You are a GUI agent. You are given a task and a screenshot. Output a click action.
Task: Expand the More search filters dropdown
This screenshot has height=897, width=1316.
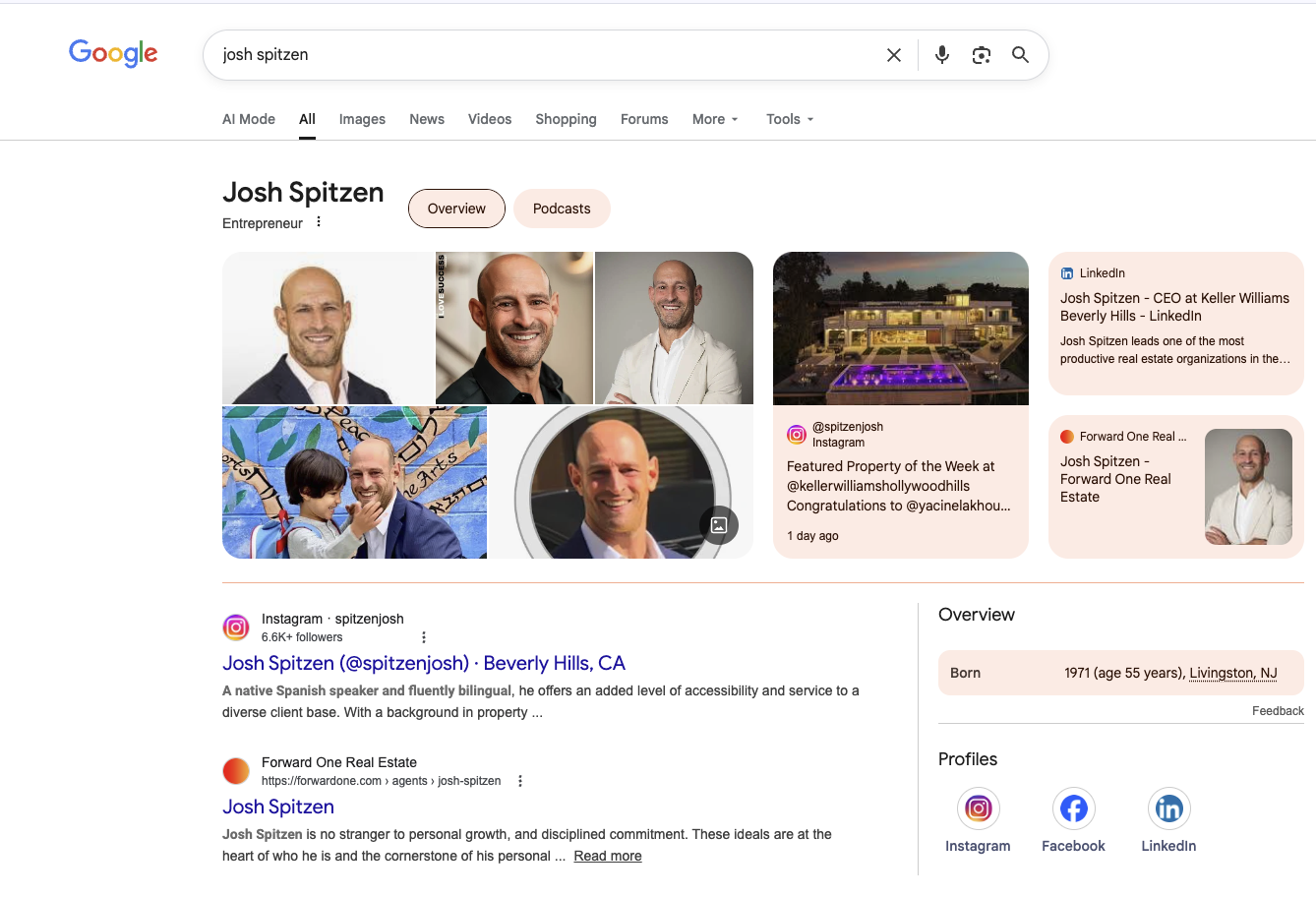[715, 119]
